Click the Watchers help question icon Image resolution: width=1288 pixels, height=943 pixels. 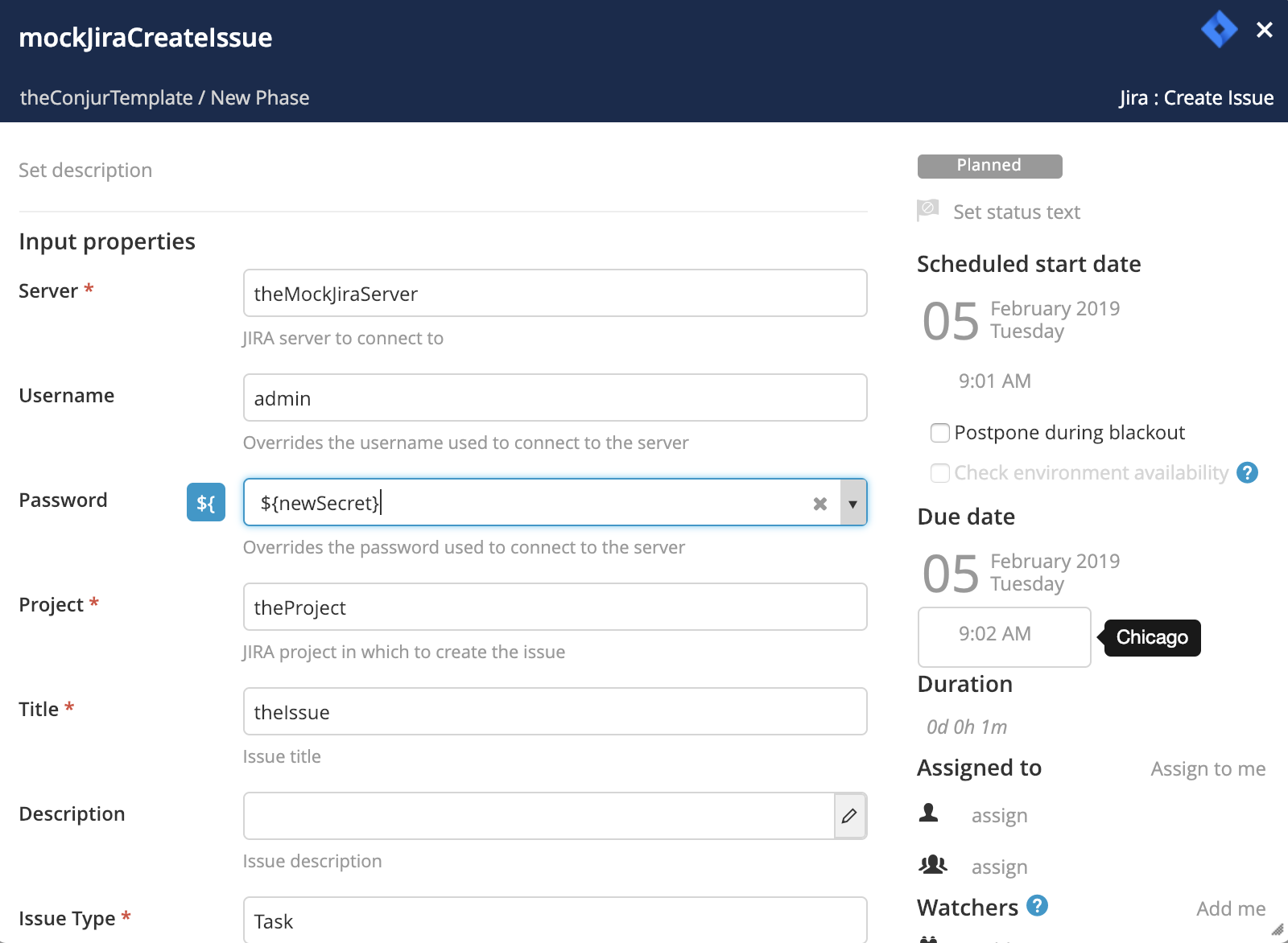pos(1038,906)
